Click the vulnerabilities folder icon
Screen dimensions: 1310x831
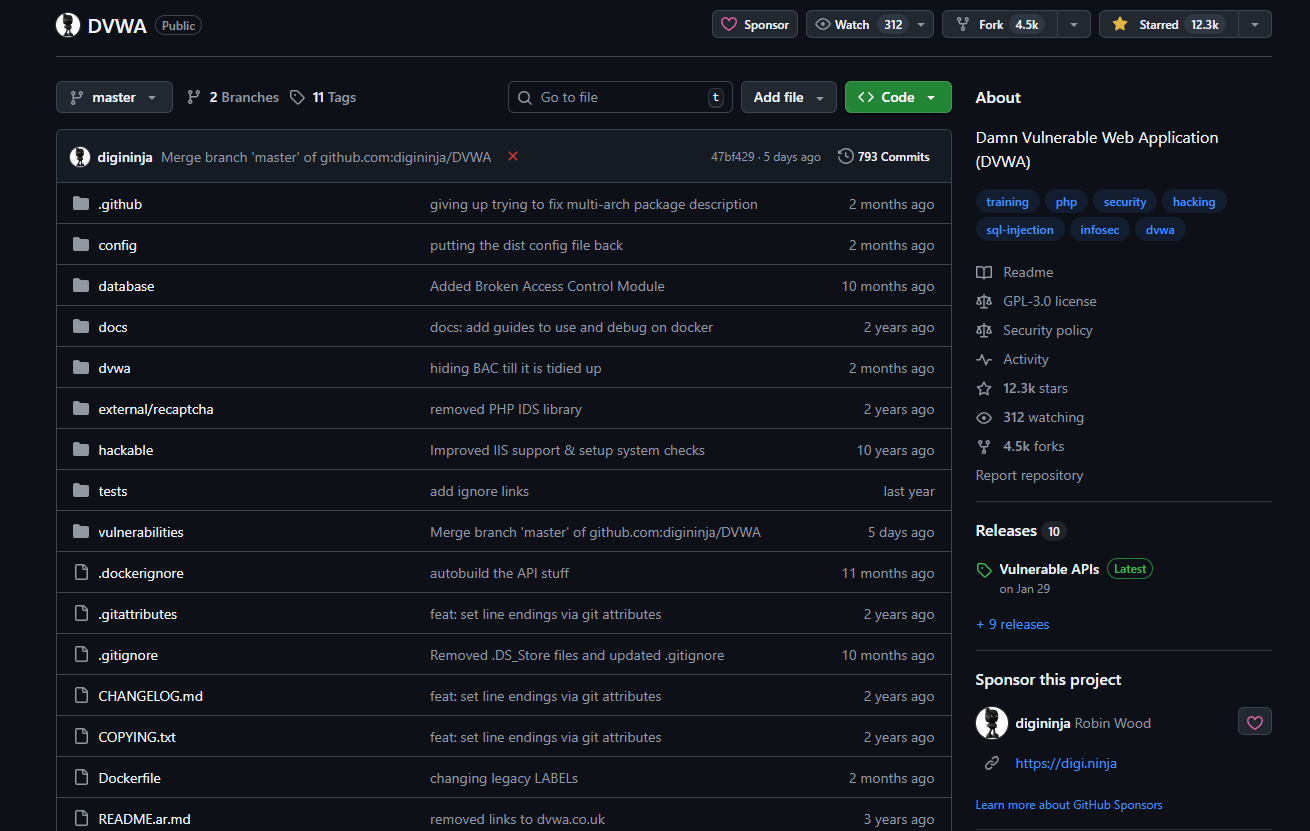point(81,532)
